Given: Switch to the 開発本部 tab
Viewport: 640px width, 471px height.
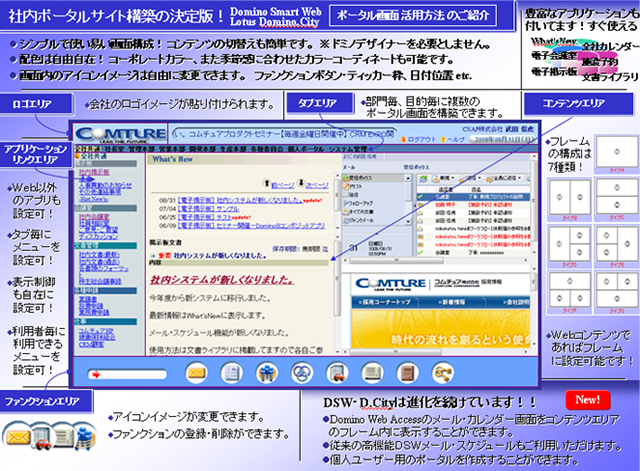Looking at the screenshot, I should coord(202,149).
